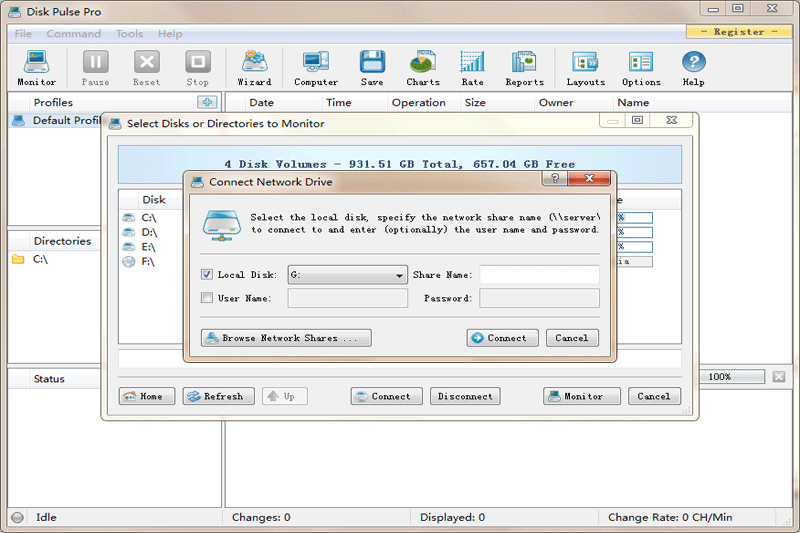Click the Reset toolbar icon
Screen dimensions: 800x533
(x=146, y=68)
